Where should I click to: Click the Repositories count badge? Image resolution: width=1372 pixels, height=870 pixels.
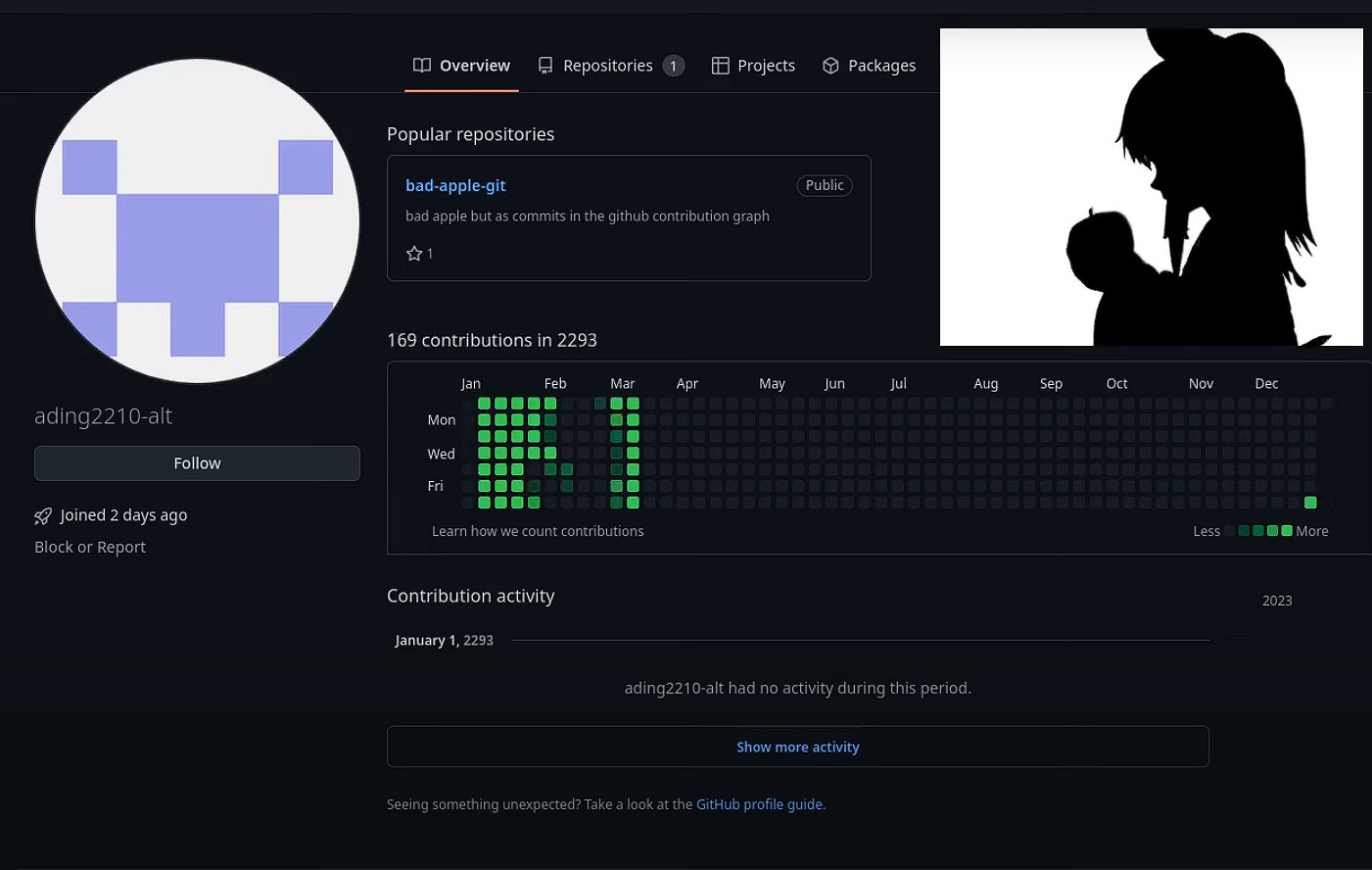click(673, 66)
